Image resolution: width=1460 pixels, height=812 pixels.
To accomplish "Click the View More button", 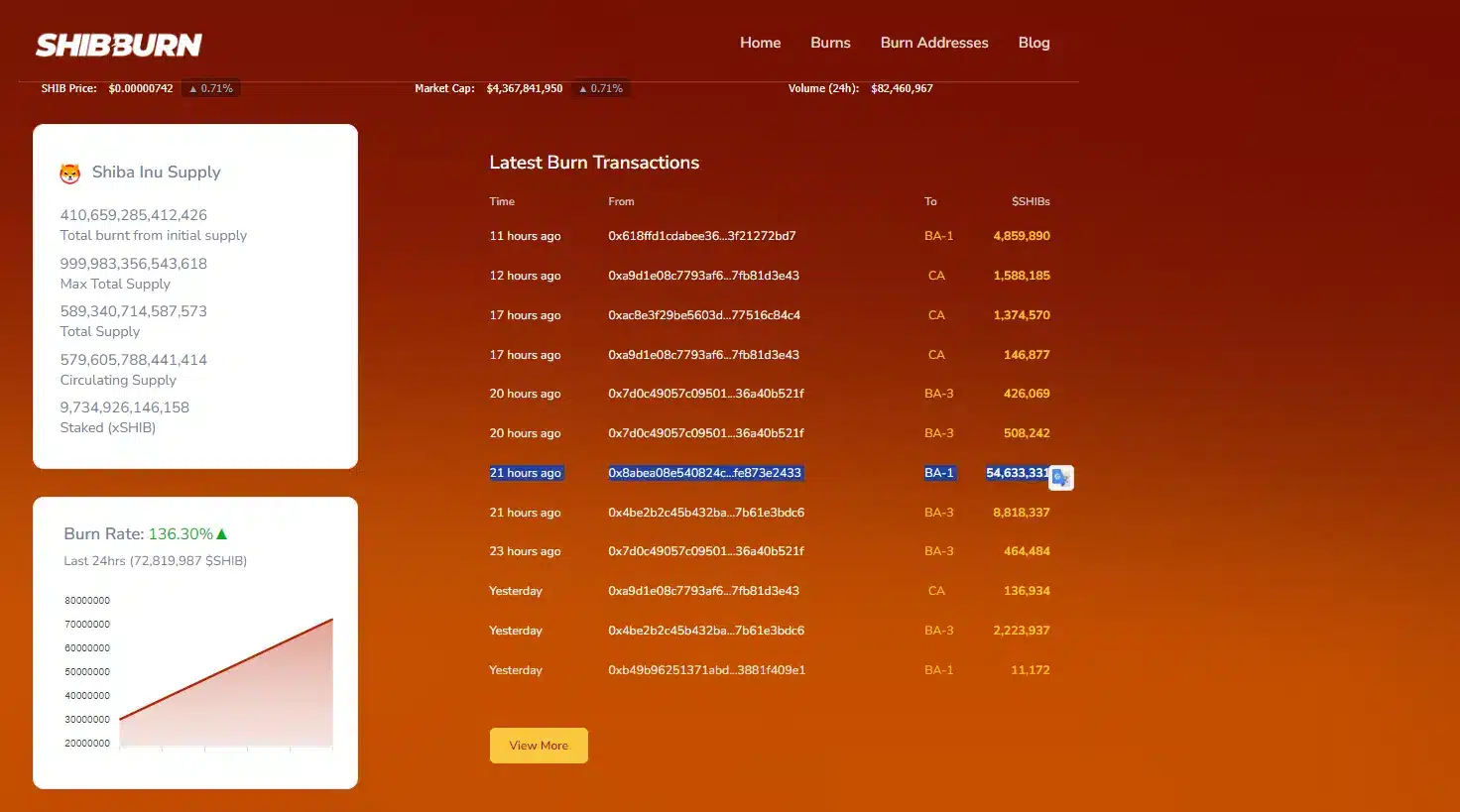I will point(539,746).
